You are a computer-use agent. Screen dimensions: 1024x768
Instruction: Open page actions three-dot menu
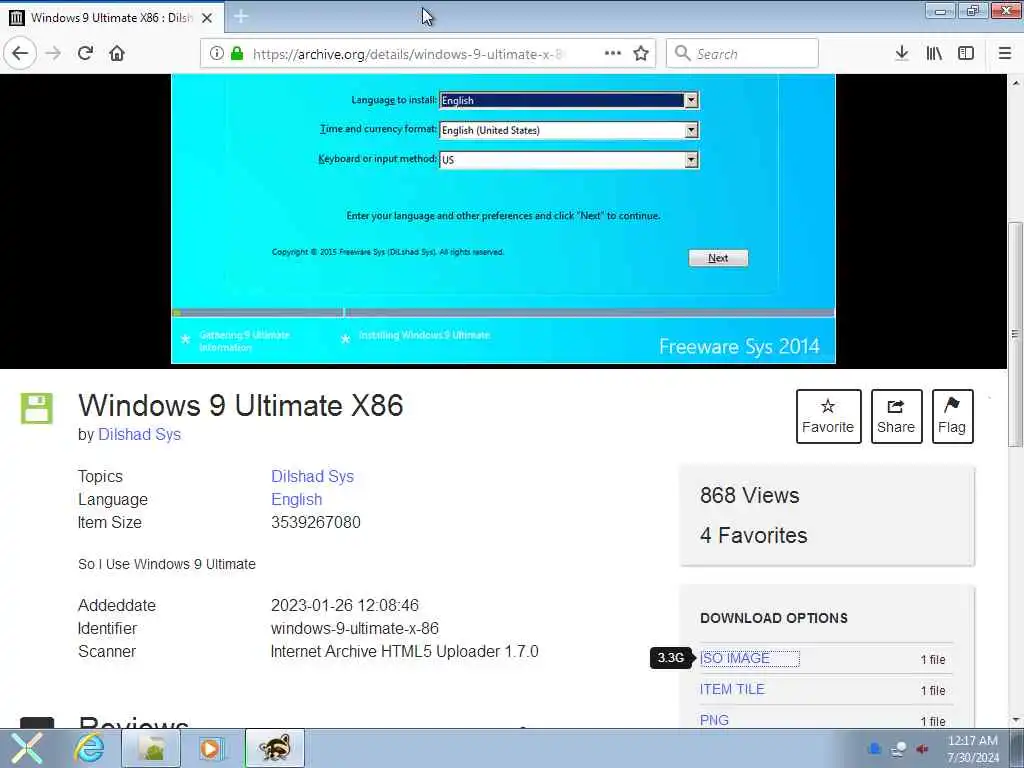point(613,54)
